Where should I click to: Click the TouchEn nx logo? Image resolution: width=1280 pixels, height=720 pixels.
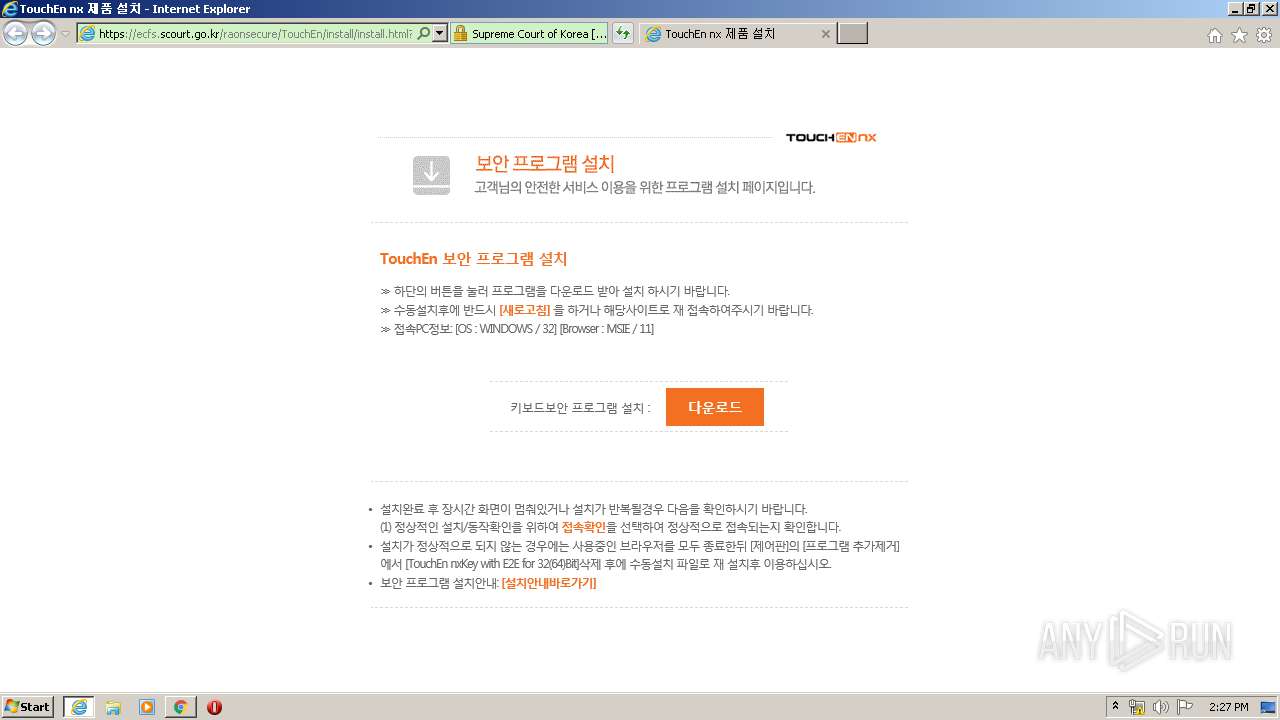(x=831, y=137)
